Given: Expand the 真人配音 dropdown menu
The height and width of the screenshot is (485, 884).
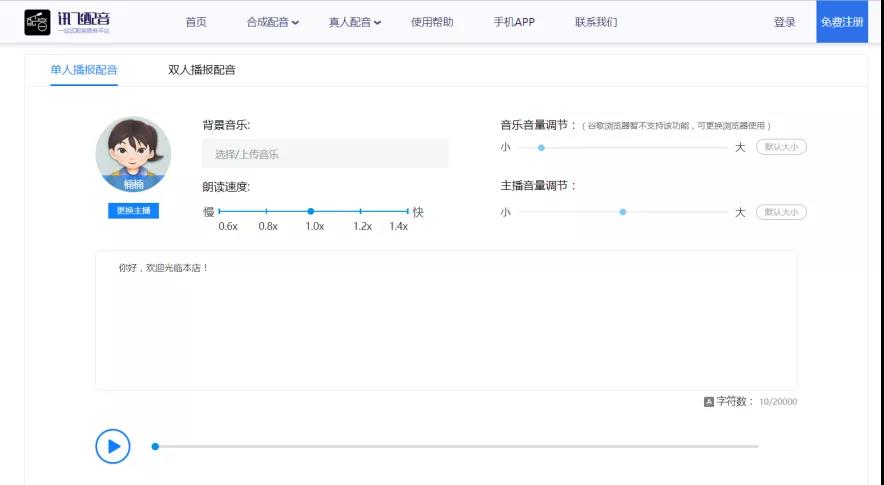Looking at the screenshot, I should click(x=355, y=22).
